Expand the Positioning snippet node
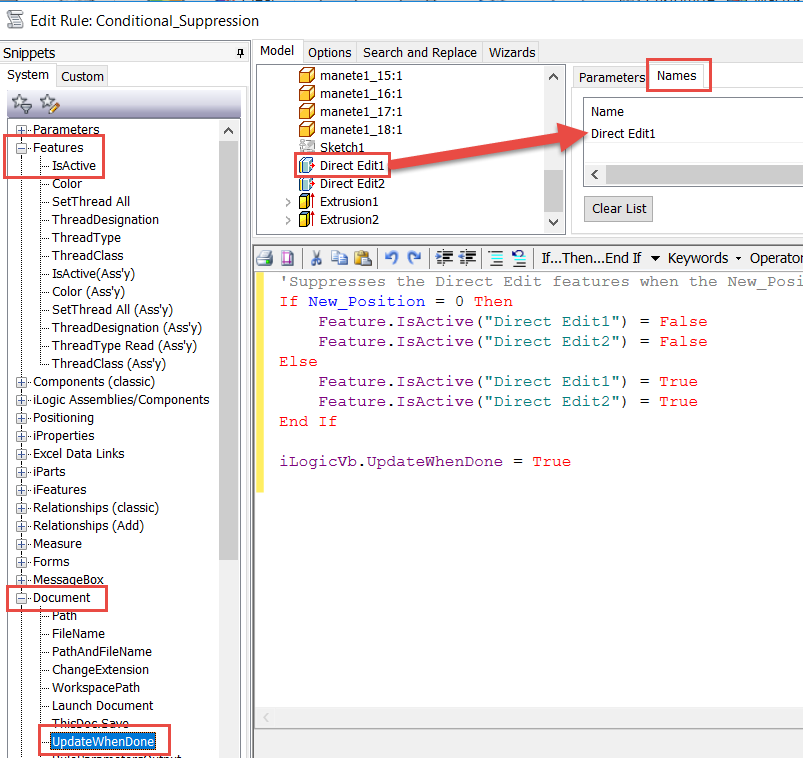Viewport: 803px width, 758px height. pyautogui.click(x=21, y=418)
